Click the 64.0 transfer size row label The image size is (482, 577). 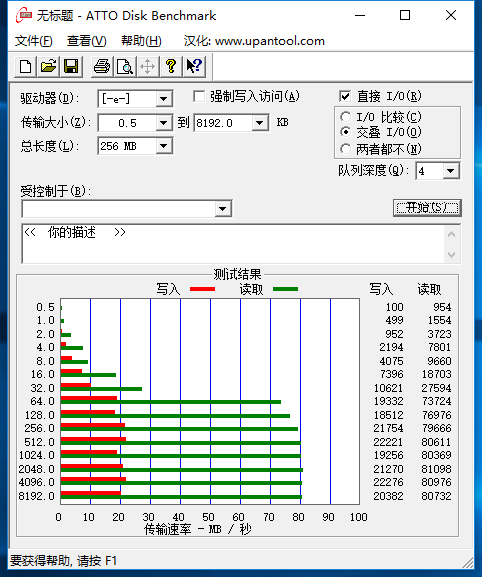[x=42, y=401]
